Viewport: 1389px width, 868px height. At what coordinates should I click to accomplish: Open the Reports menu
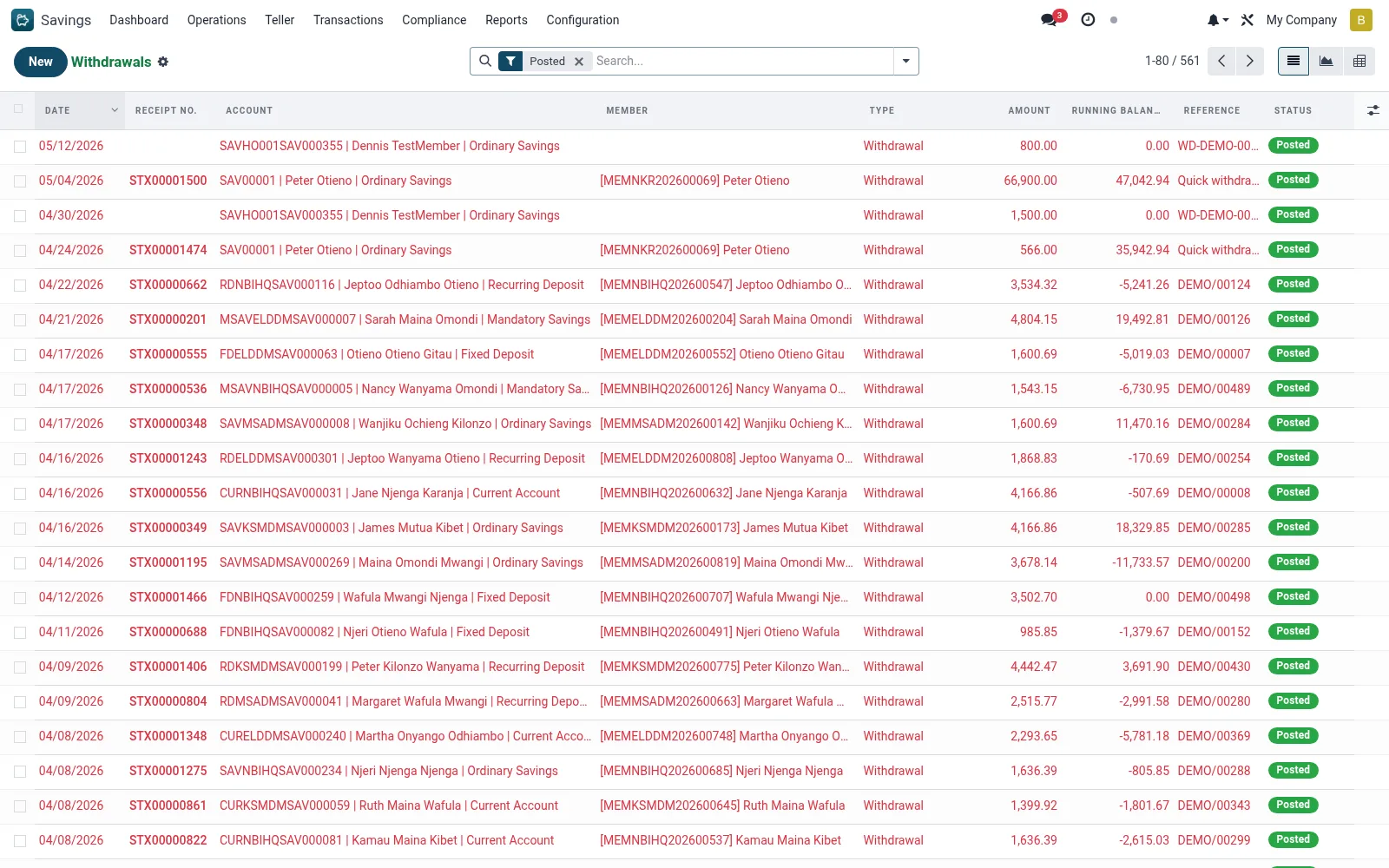pyautogui.click(x=506, y=20)
